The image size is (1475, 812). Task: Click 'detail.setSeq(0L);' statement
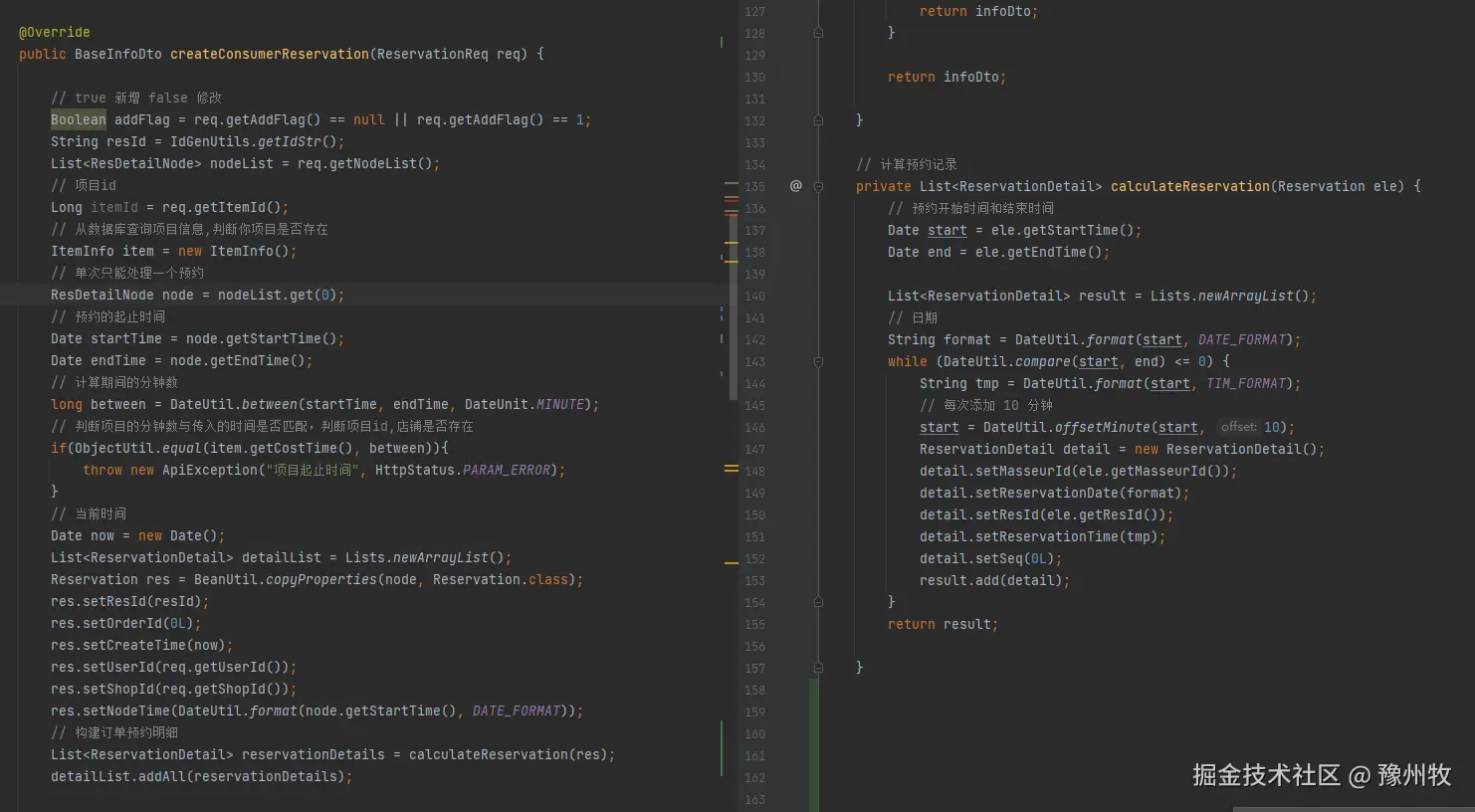coord(990,558)
